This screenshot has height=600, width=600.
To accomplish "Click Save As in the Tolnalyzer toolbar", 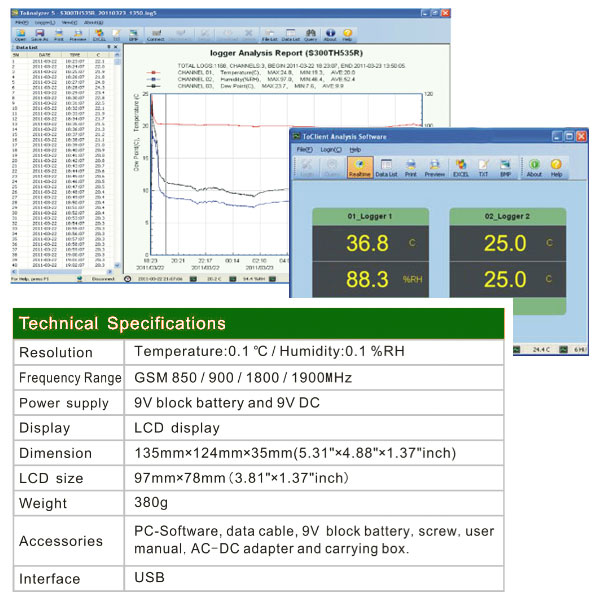I will [x=39, y=35].
